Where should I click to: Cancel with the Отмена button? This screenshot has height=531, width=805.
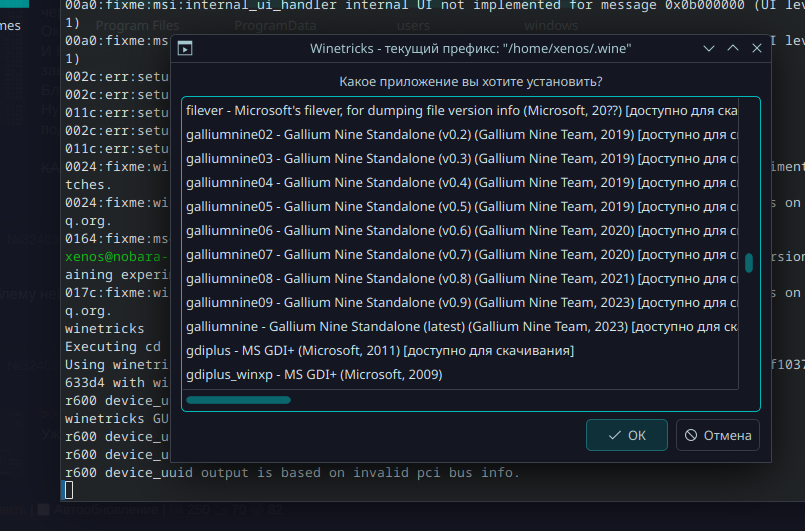pos(718,435)
